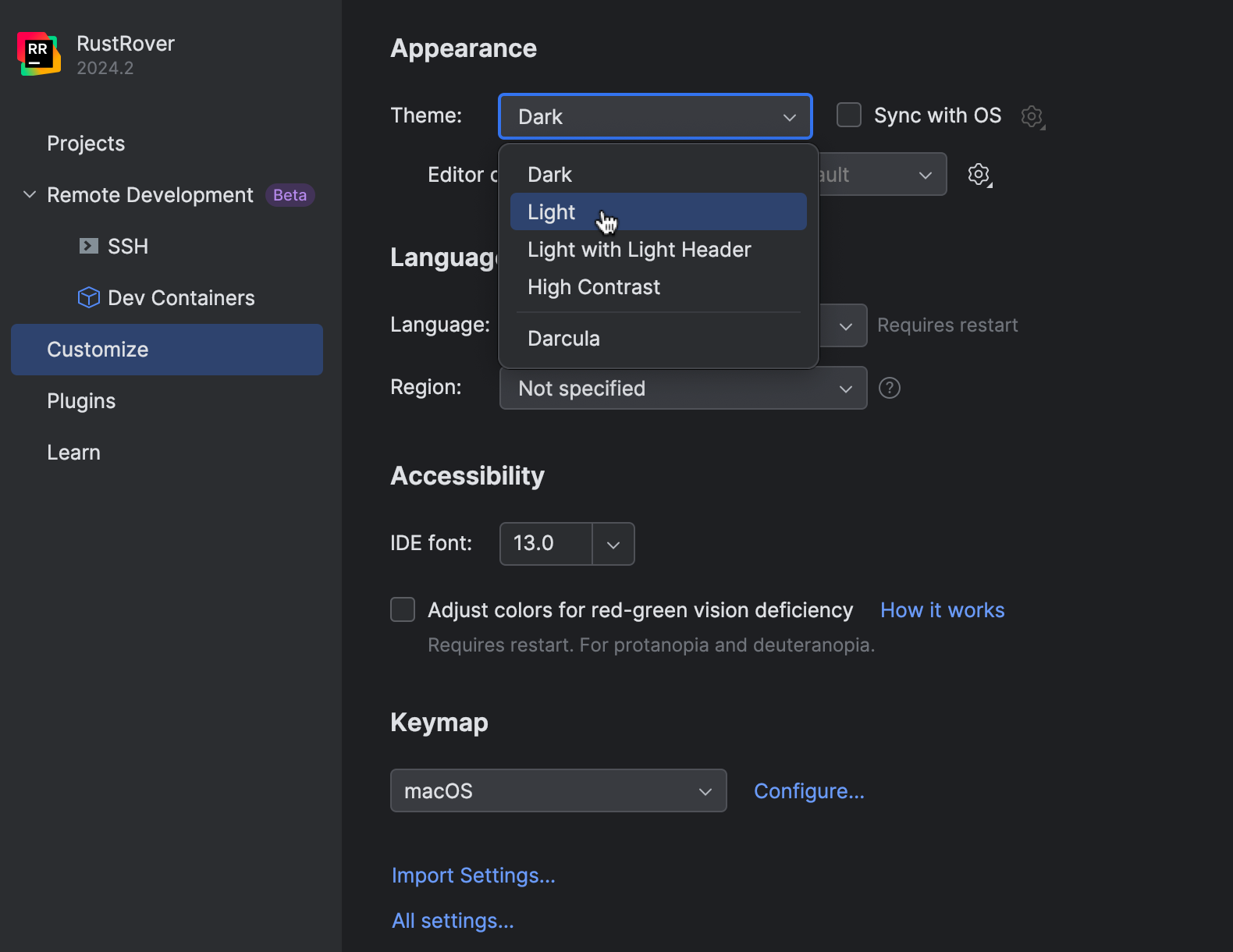Click the SSH terminal icon
The image size is (1233, 952).
tap(89, 247)
